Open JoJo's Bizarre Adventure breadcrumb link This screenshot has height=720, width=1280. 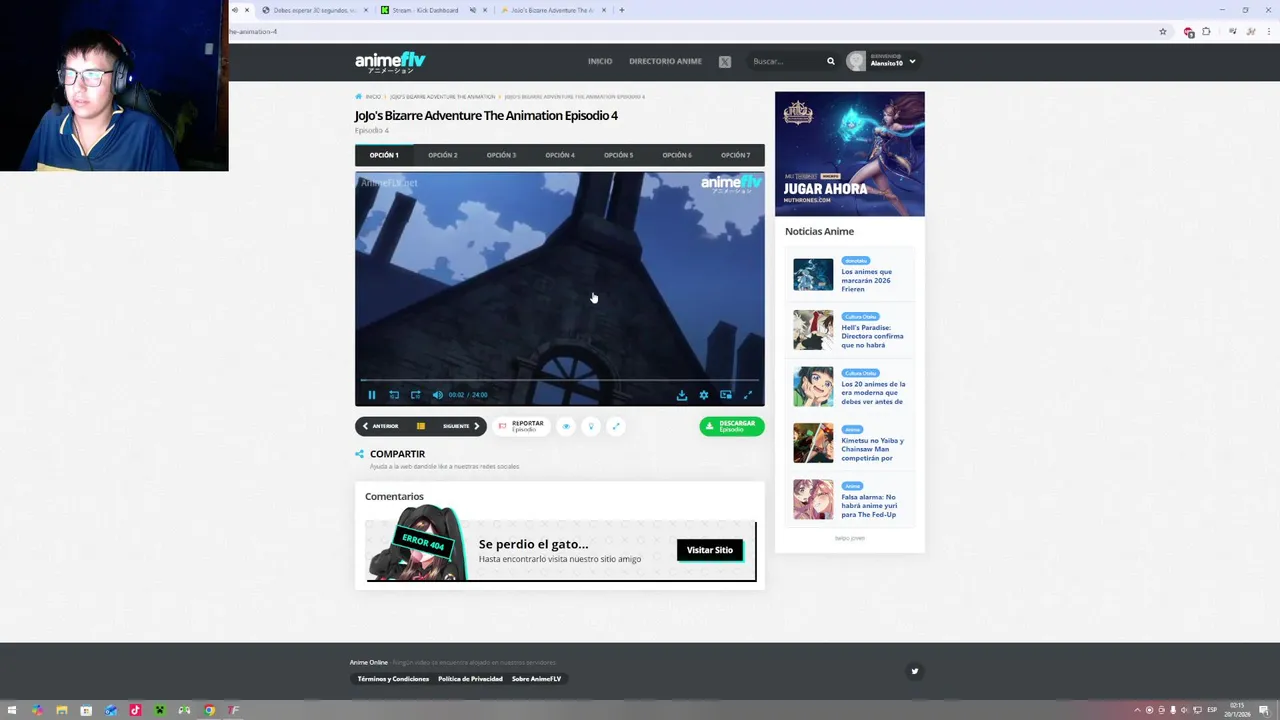click(442, 97)
